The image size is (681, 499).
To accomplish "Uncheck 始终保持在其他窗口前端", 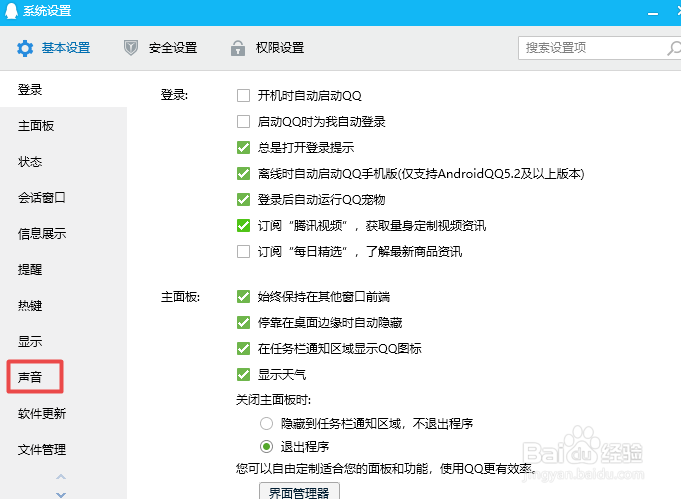I will point(243,297).
